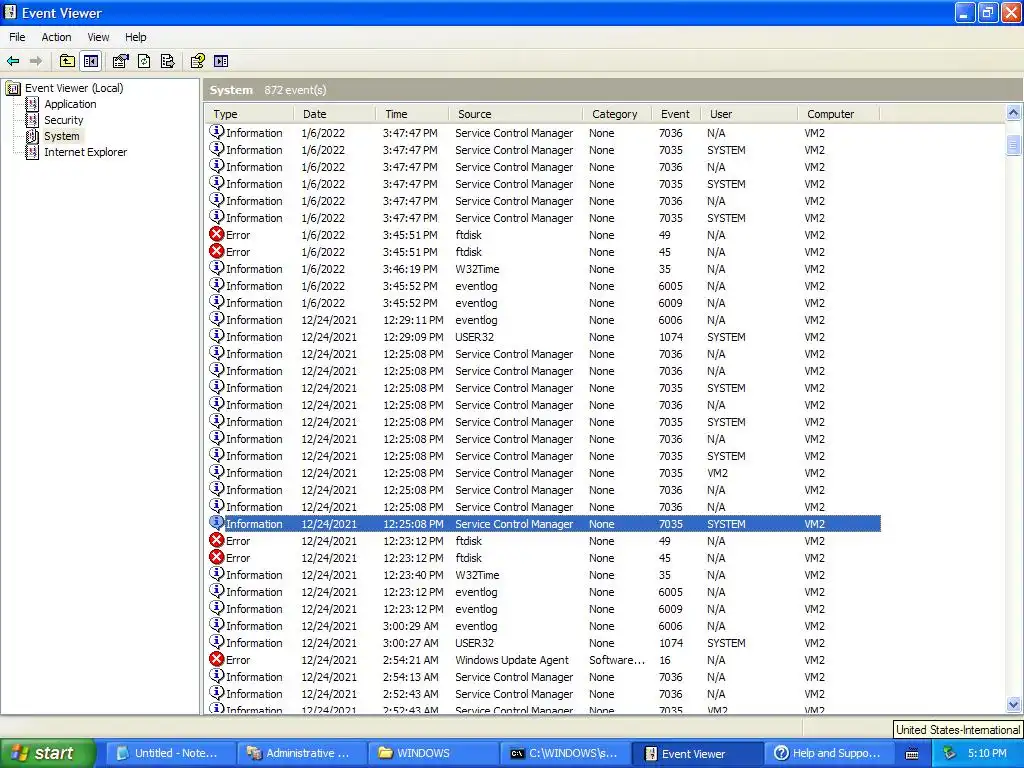Viewport: 1024px width, 768px height.
Task: Click the vertical scrollbar thumb of the event list
Action: point(1014,145)
